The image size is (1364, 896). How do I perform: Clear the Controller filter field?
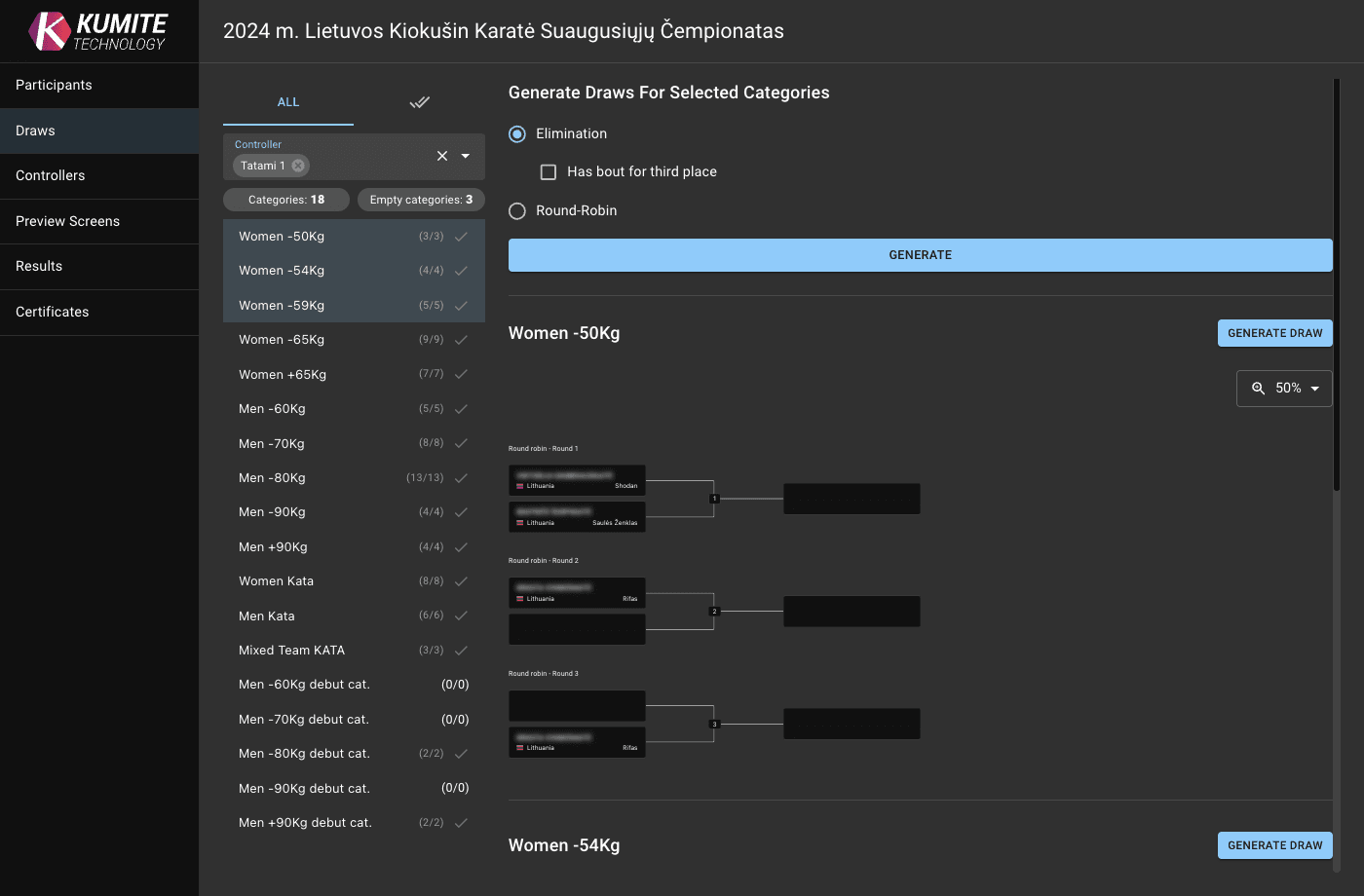click(x=442, y=156)
